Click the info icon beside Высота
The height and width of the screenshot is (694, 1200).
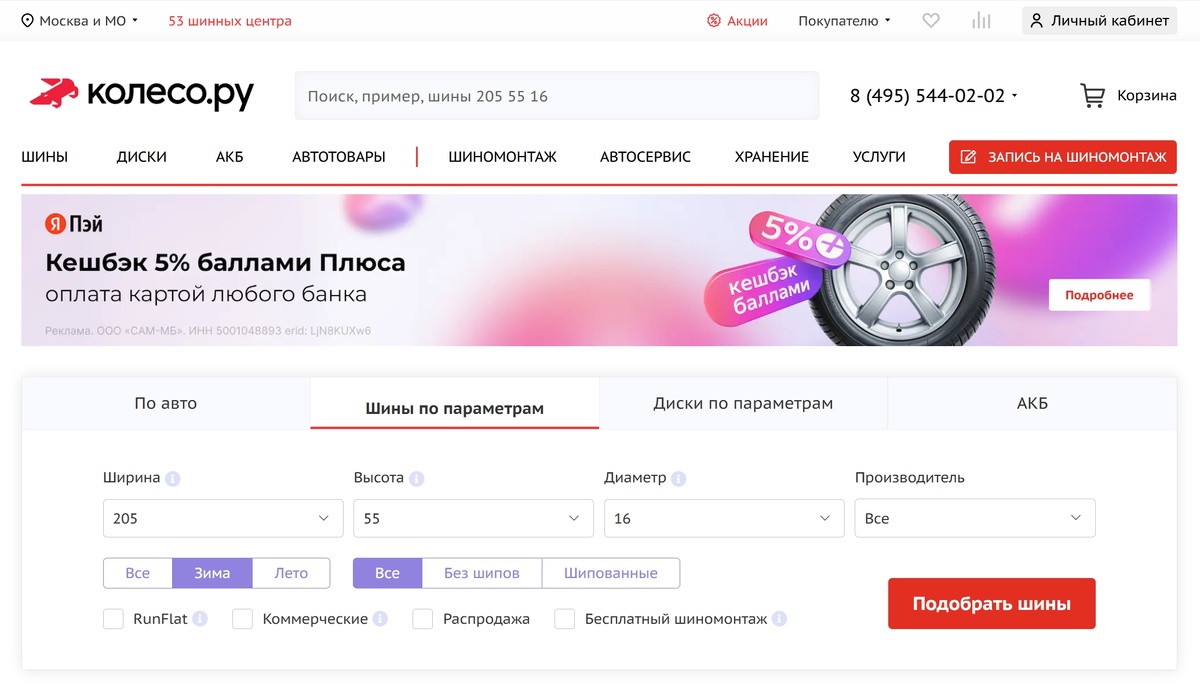(x=416, y=479)
